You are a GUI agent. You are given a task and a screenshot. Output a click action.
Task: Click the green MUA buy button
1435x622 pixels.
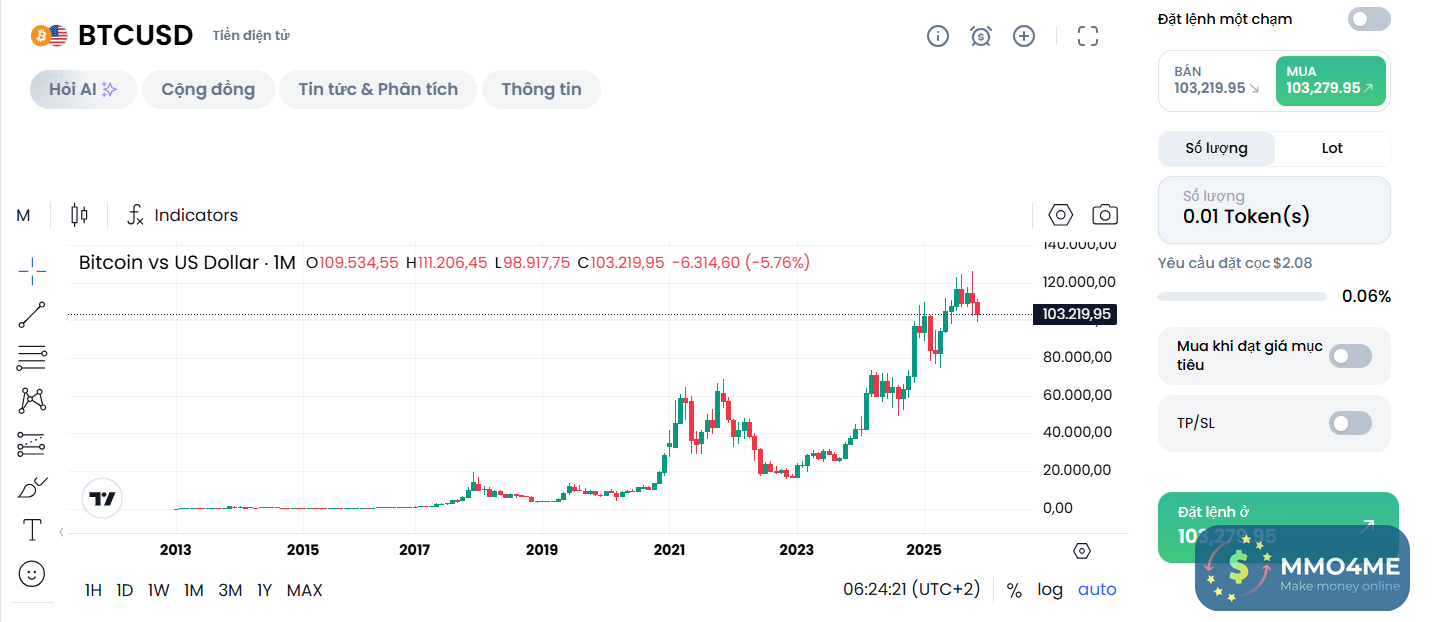[x=1330, y=80]
